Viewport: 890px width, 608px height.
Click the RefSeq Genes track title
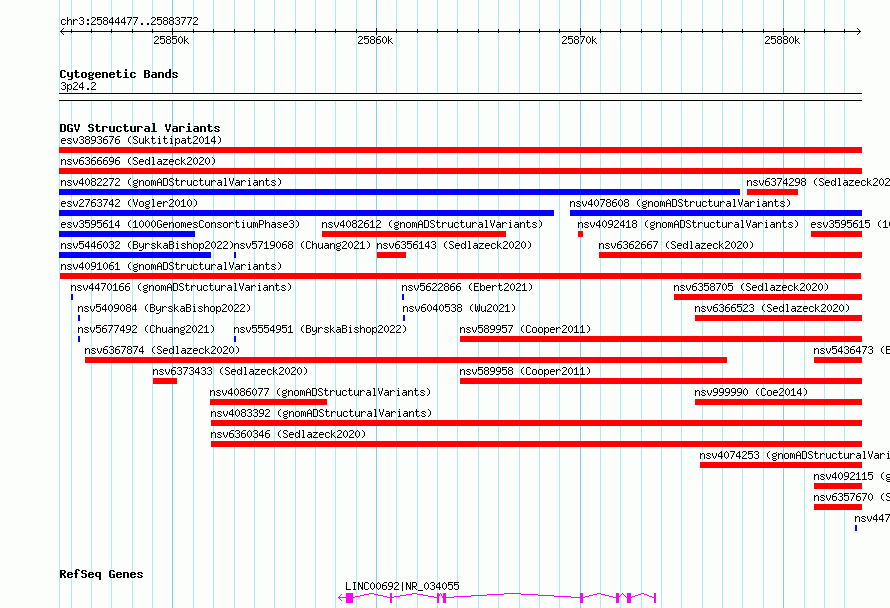click(101, 574)
